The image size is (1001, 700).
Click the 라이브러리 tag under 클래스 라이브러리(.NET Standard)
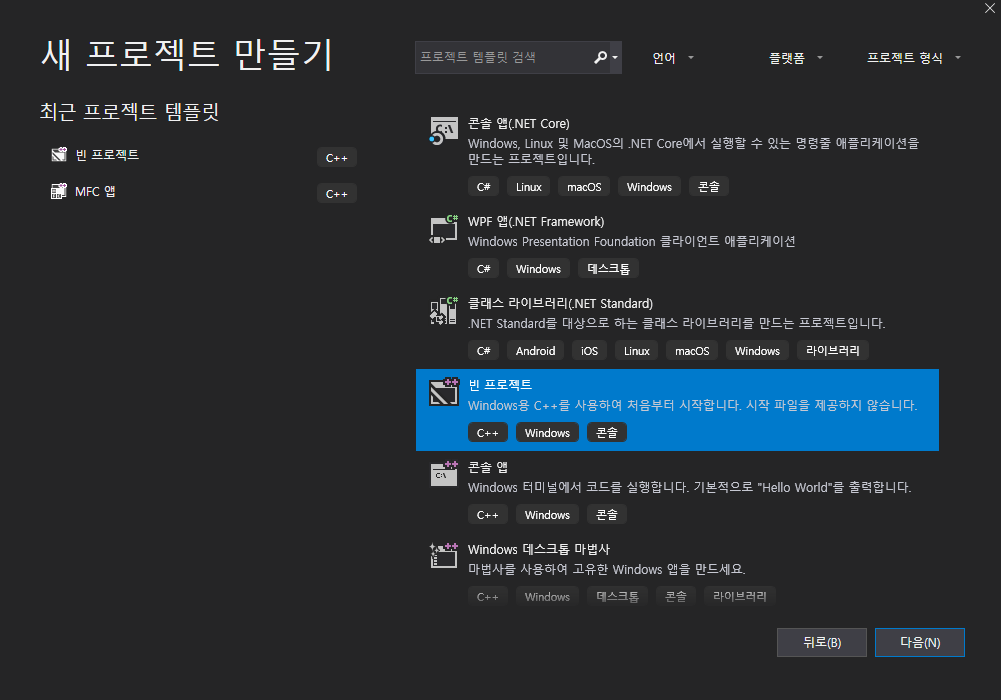[832, 350]
